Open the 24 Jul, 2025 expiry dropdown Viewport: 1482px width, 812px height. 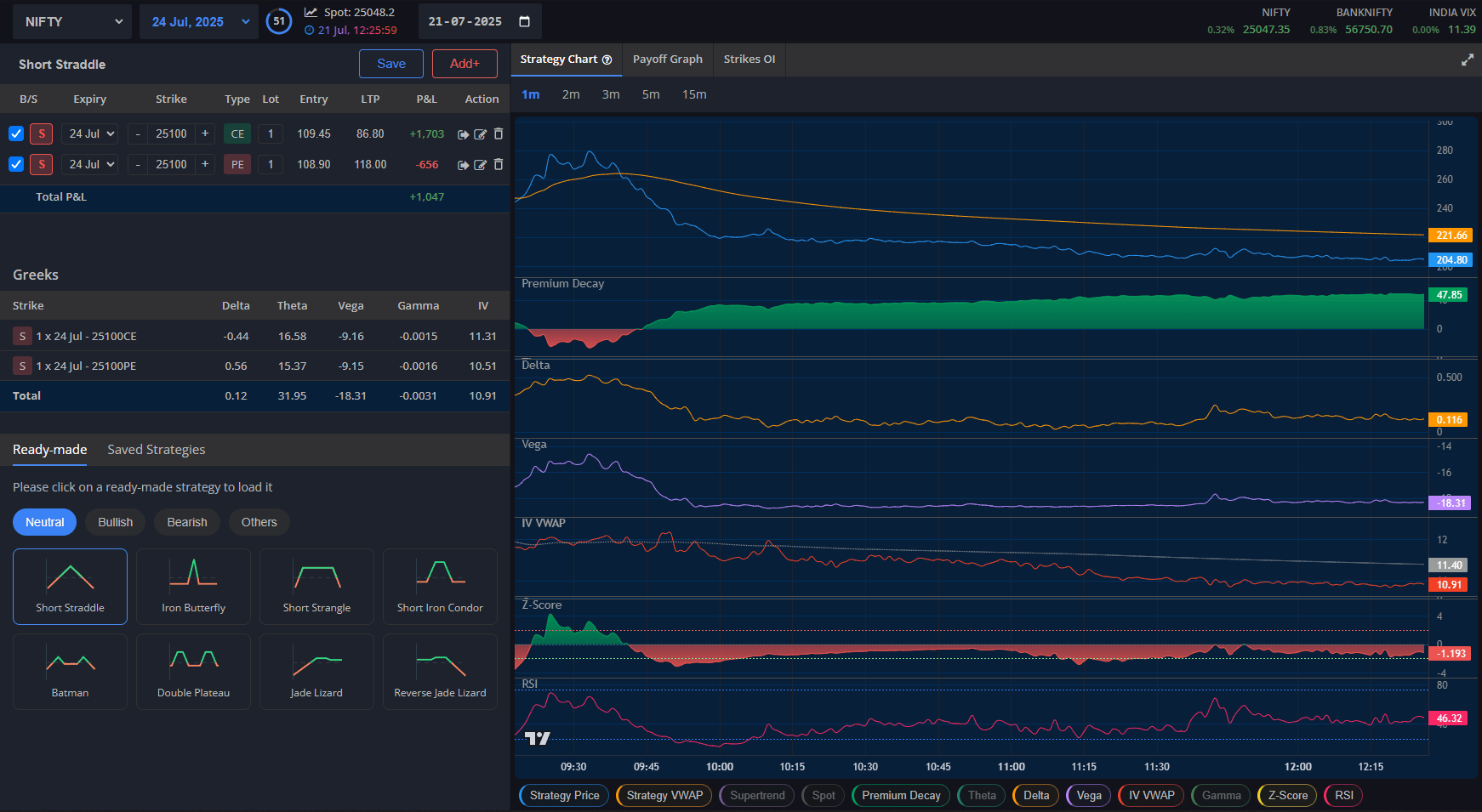click(x=199, y=21)
